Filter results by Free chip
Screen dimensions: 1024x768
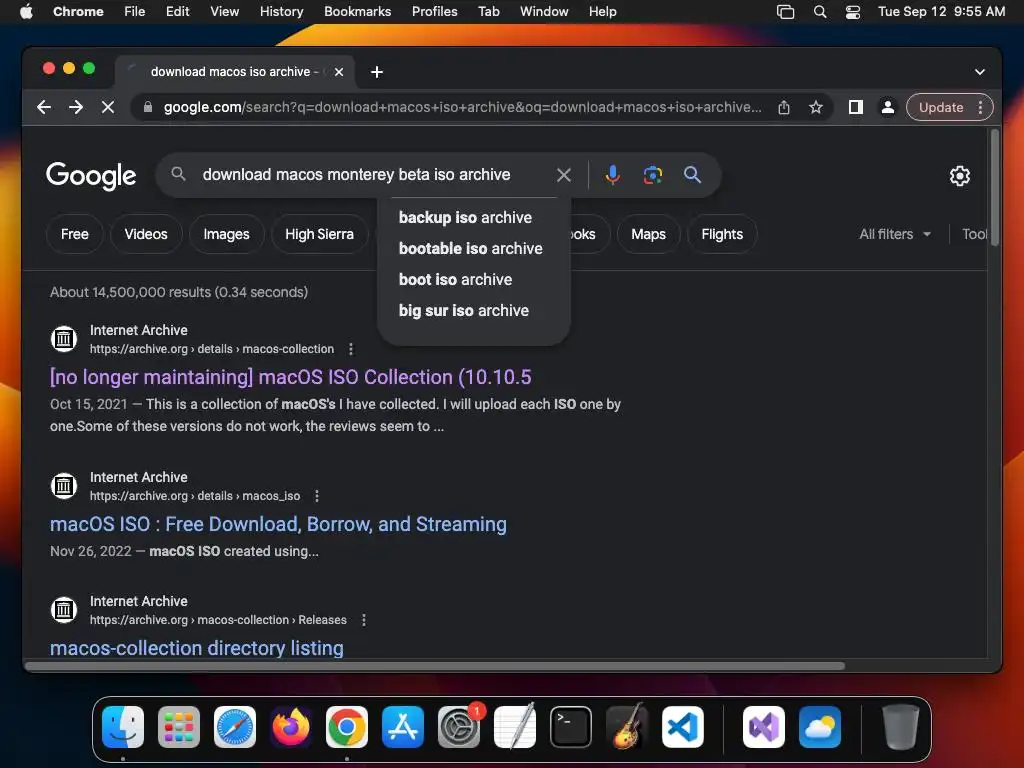[x=74, y=234]
